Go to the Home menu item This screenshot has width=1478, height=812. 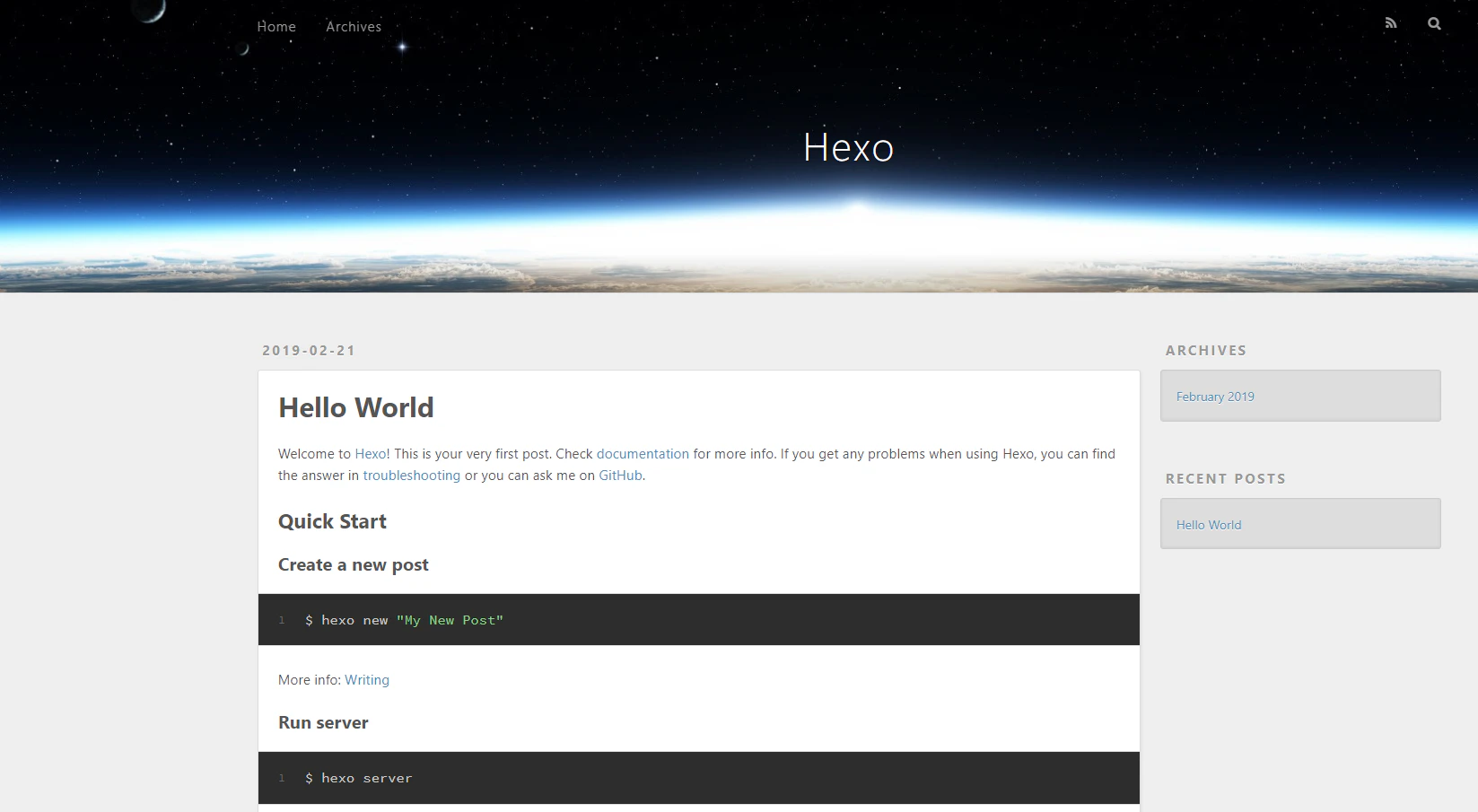pyautogui.click(x=276, y=27)
